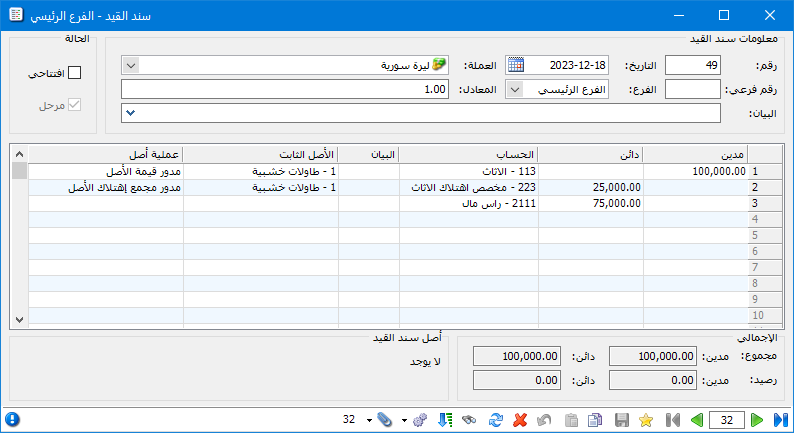Select the cell مدور قيمة الأصل
Image resolution: width=794 pixels, height=433 pixels.
(105, 172)
